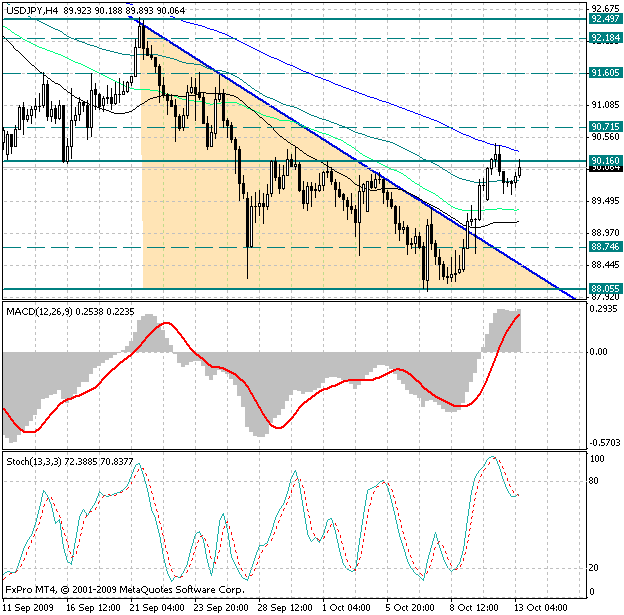Click the Stoch(13,3,3) indicator label
Screen dimensions: 624x615
point(34,462)
